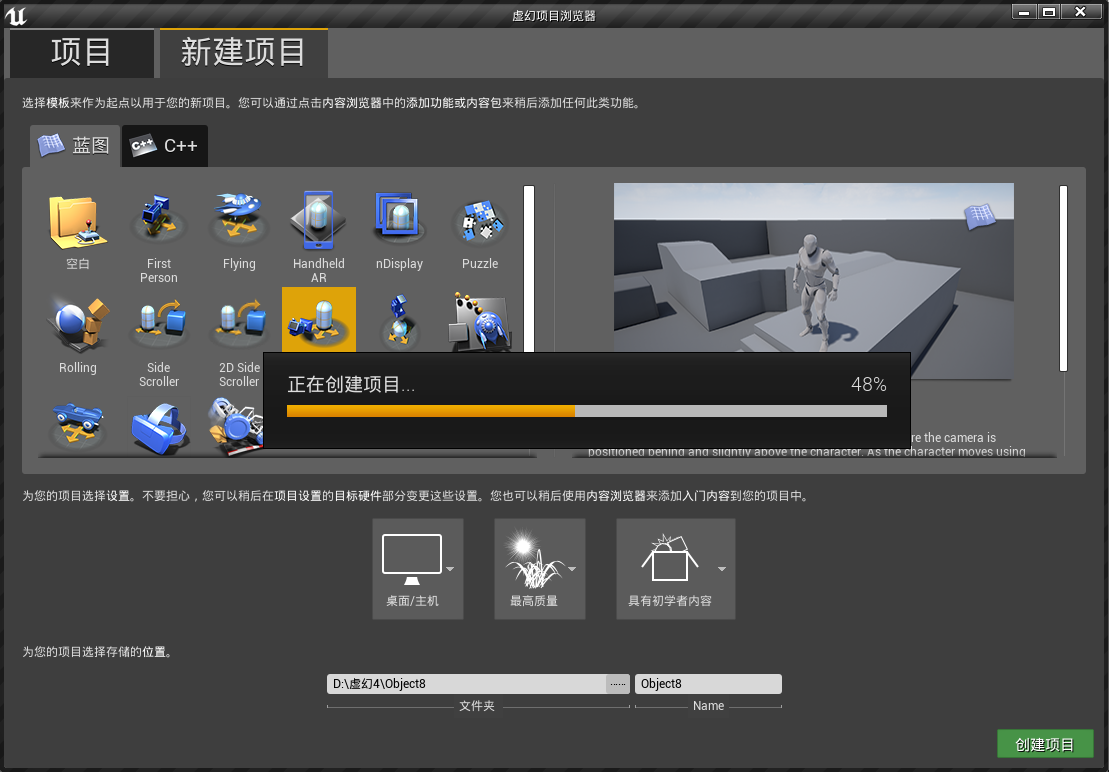The image size is (1109, 772).
Task: Open the 具有初学者内容 starter content dropdown
Action: pos(675,568)
